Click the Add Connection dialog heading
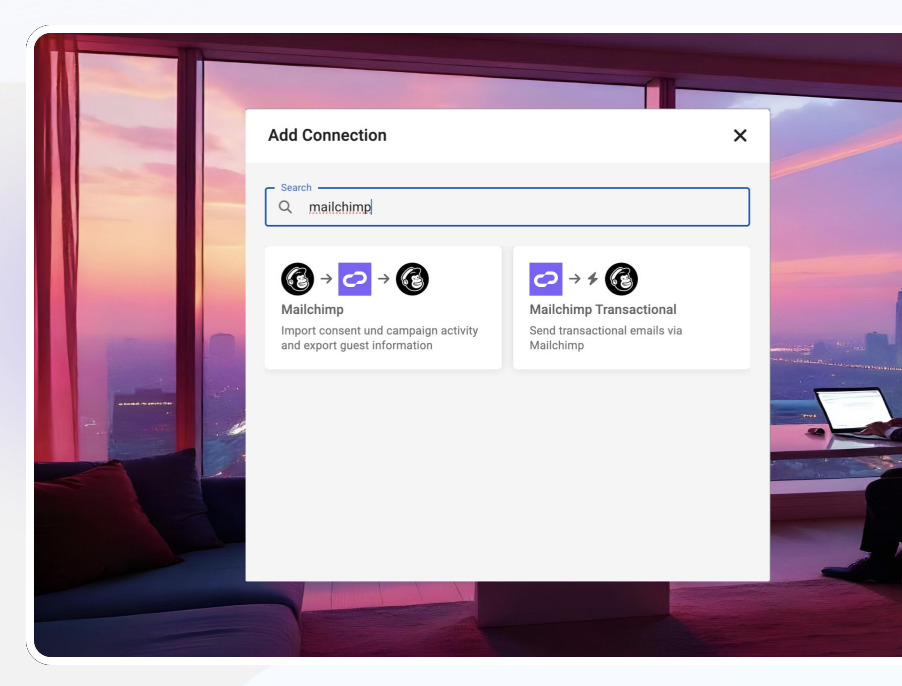 point(327,136)
